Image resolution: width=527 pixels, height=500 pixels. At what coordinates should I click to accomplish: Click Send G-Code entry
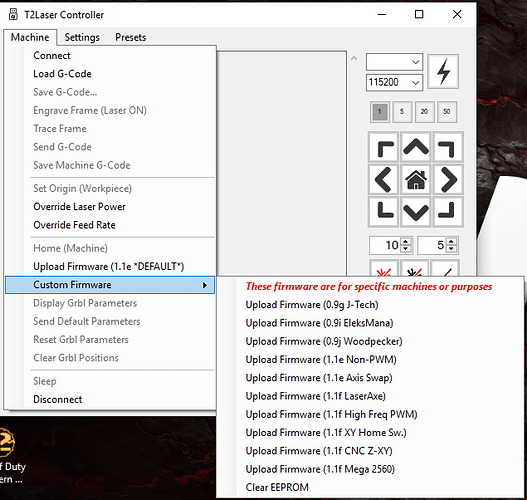click(x=110, y=147)
